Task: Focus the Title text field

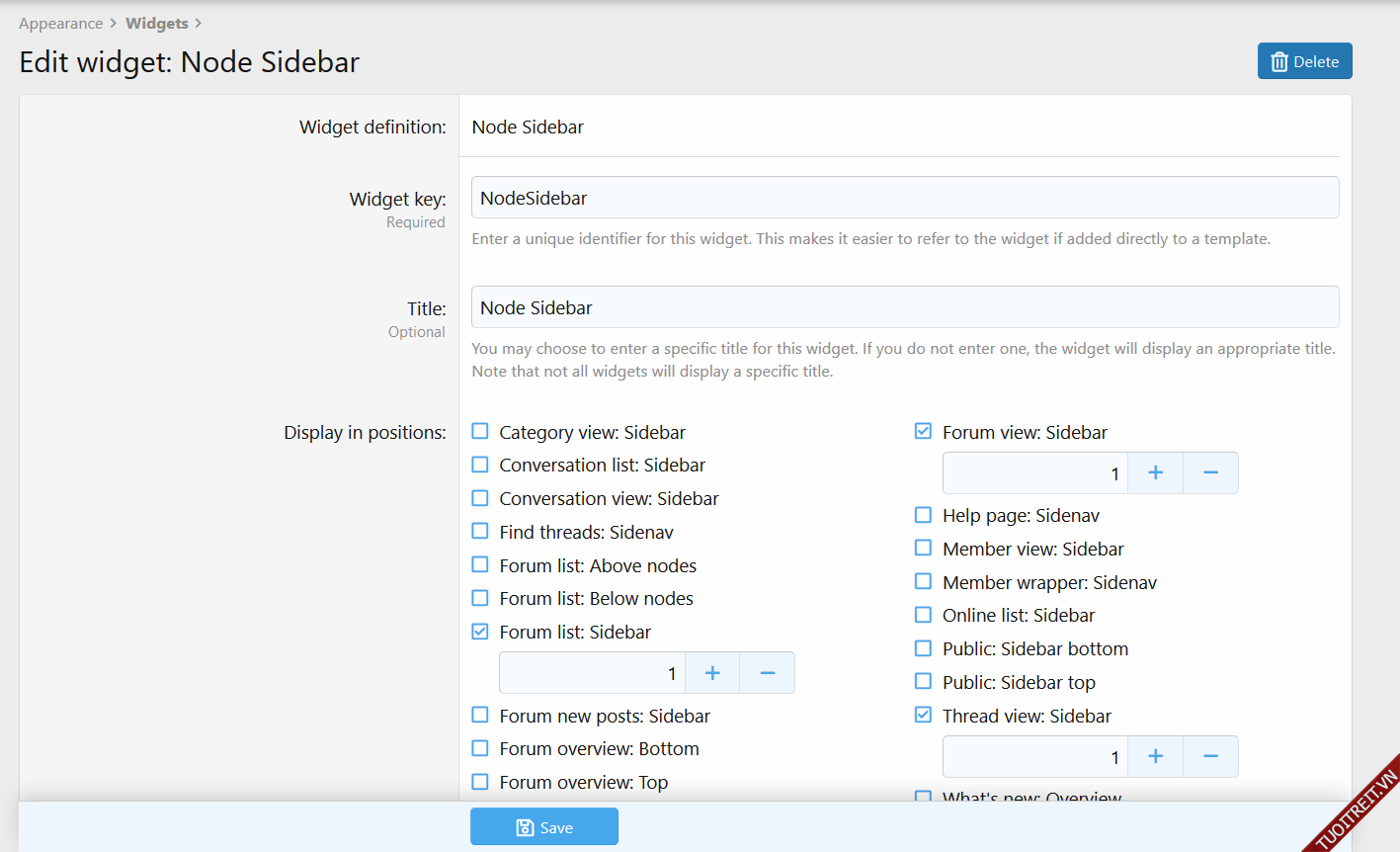Action: [x=904, y=307]
